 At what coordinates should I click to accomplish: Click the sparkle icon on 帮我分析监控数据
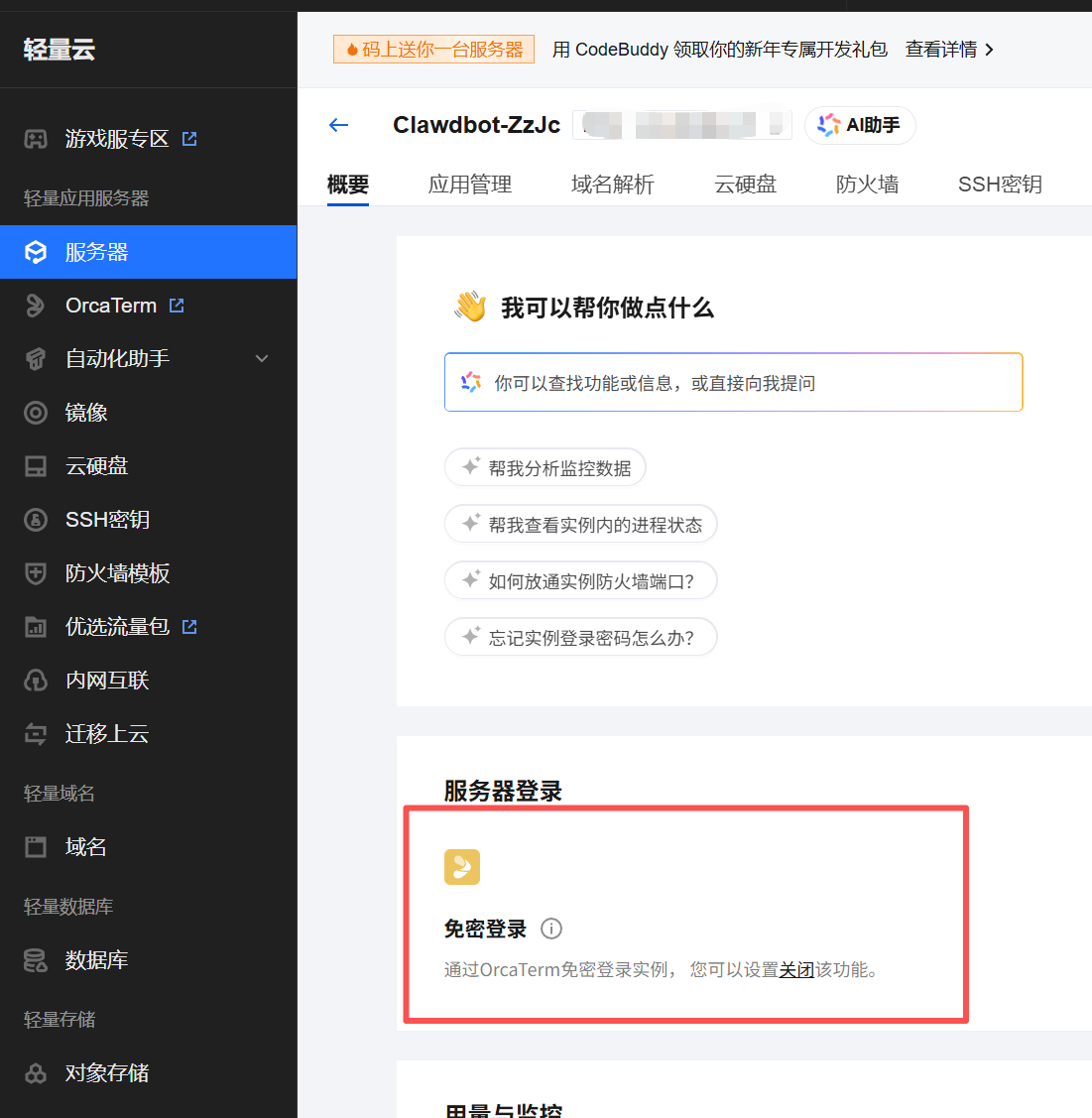pos(471,467)
